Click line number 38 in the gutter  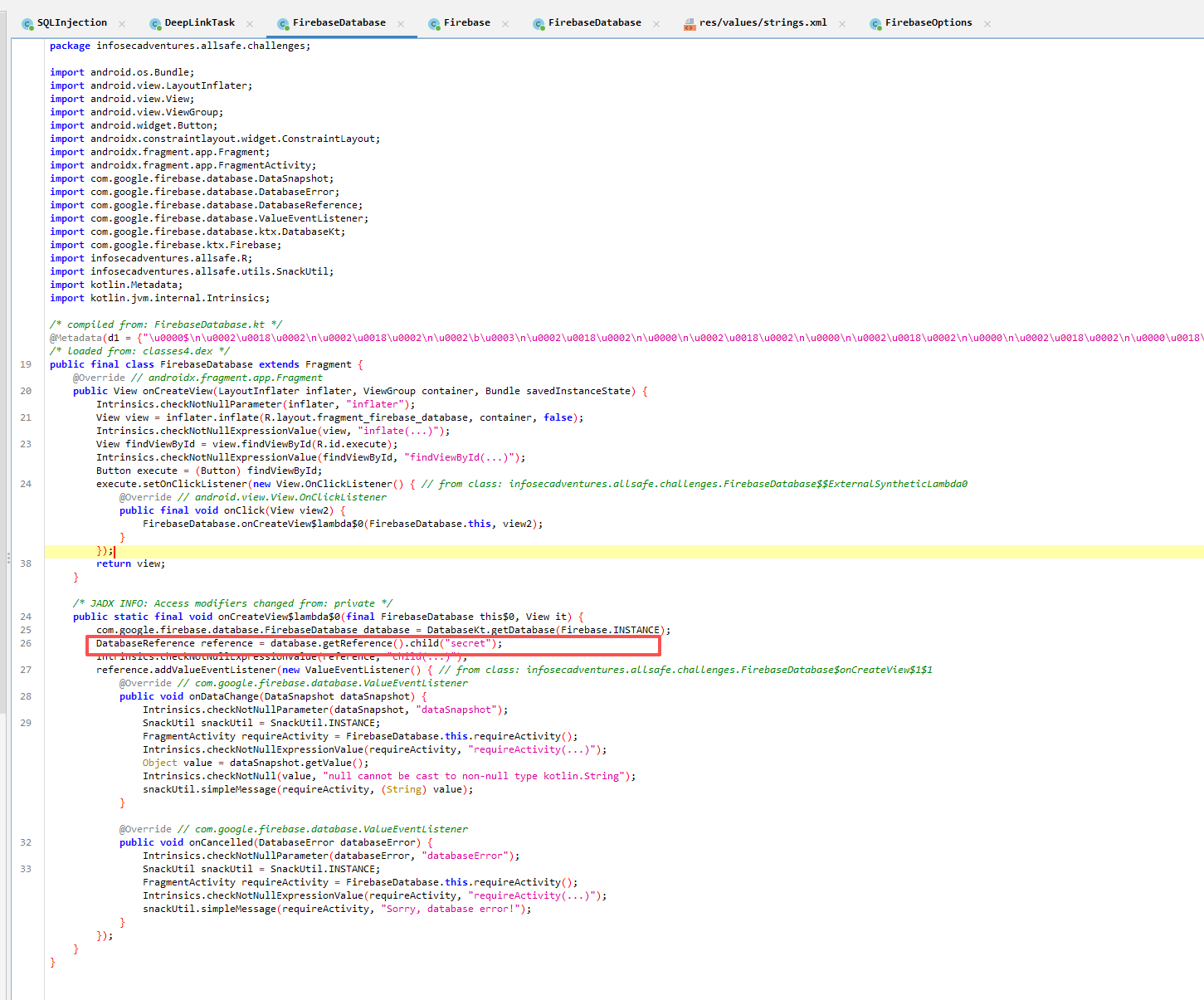[x=26, y=563]
